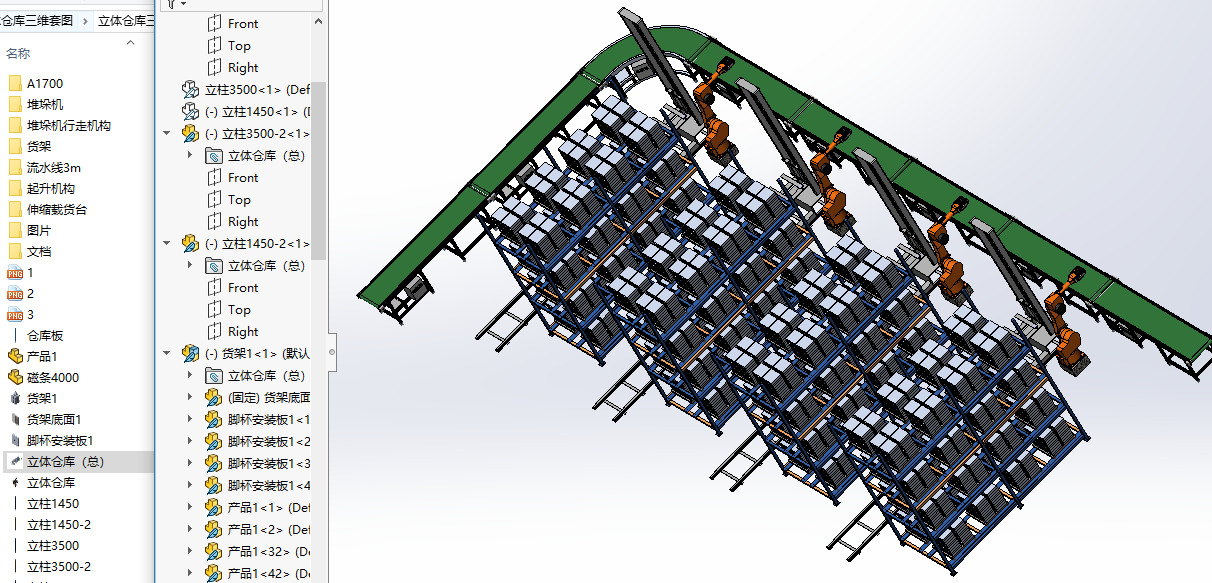
Task: Collapse the 立柱1450-2<1> tree node
Action: [166, 243]
